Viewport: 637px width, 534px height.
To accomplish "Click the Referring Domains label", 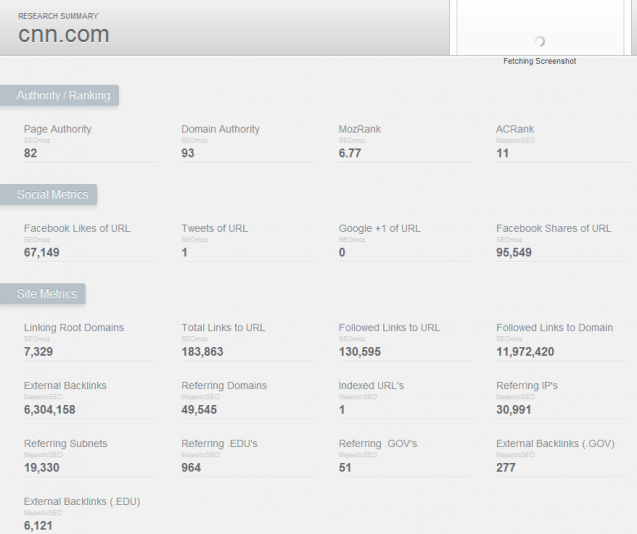I will click(x=224, y=386).
